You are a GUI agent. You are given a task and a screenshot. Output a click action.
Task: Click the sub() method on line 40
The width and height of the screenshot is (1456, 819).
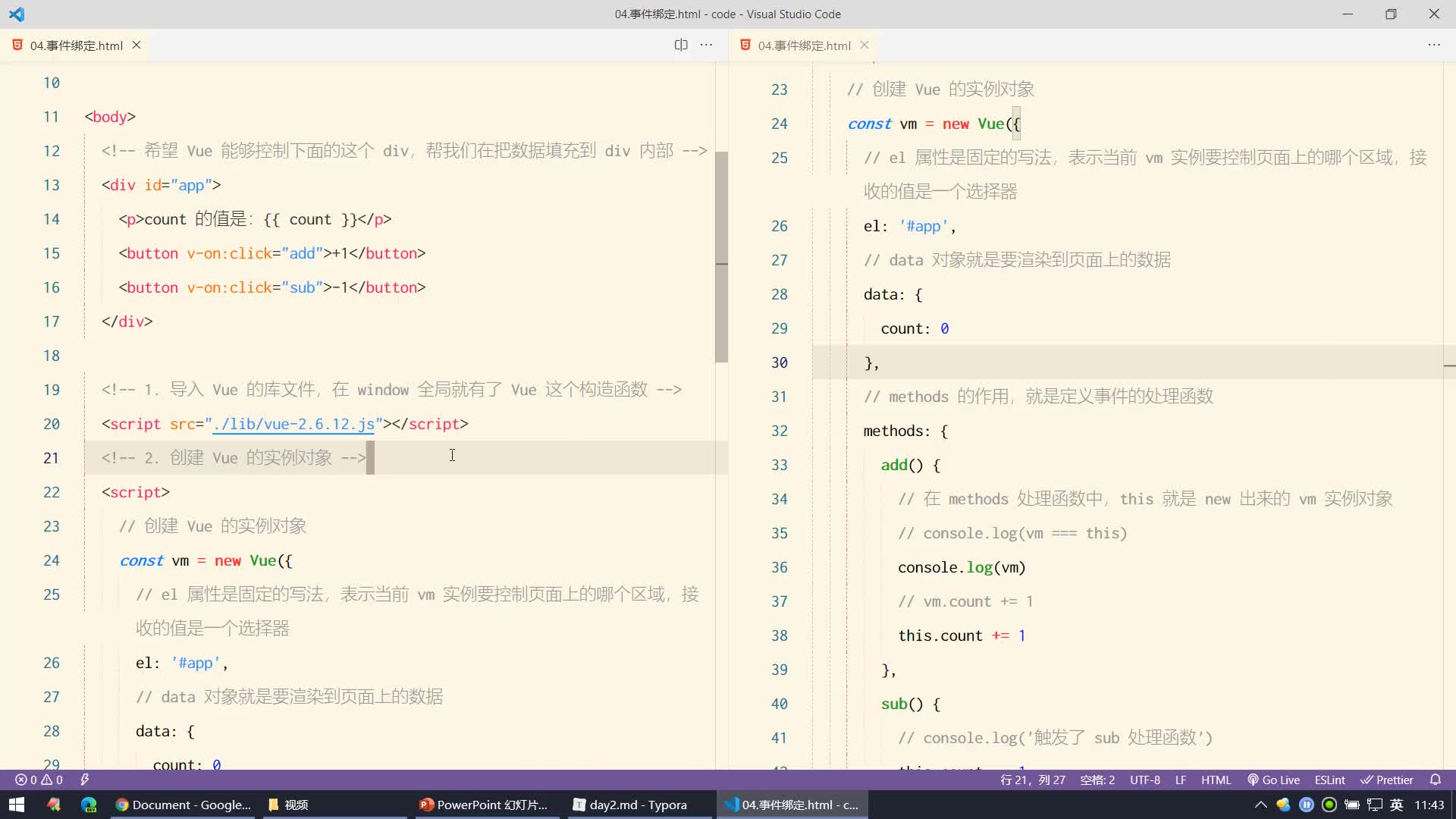[910, 704]
